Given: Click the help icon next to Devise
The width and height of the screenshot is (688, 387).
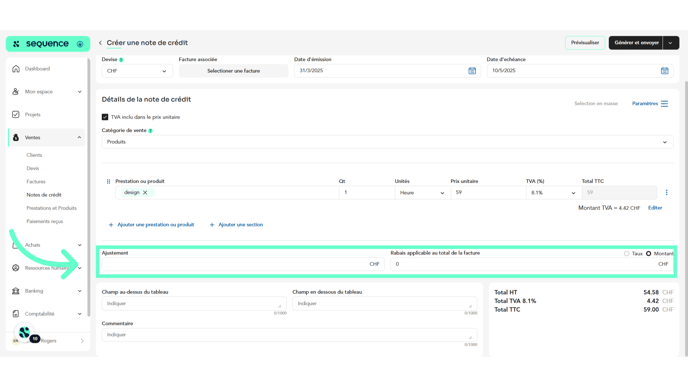Looking at the screenshot, I should [x=121, y=60].
